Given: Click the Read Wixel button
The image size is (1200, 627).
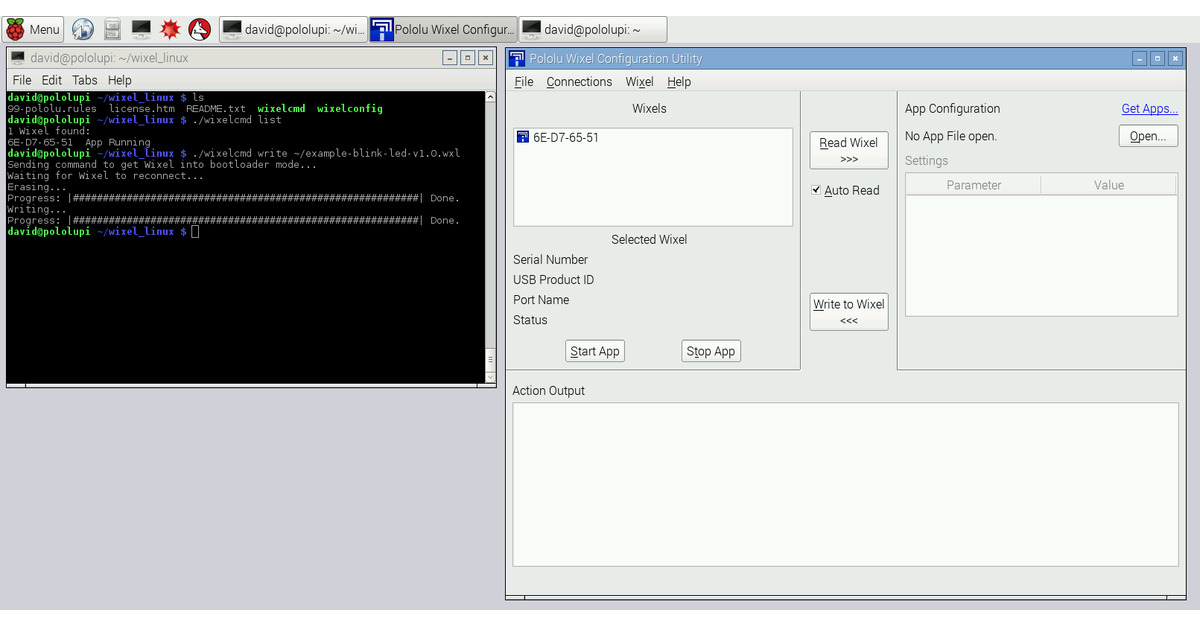Looking at the screenshot, I should click(x=848, y=149).
